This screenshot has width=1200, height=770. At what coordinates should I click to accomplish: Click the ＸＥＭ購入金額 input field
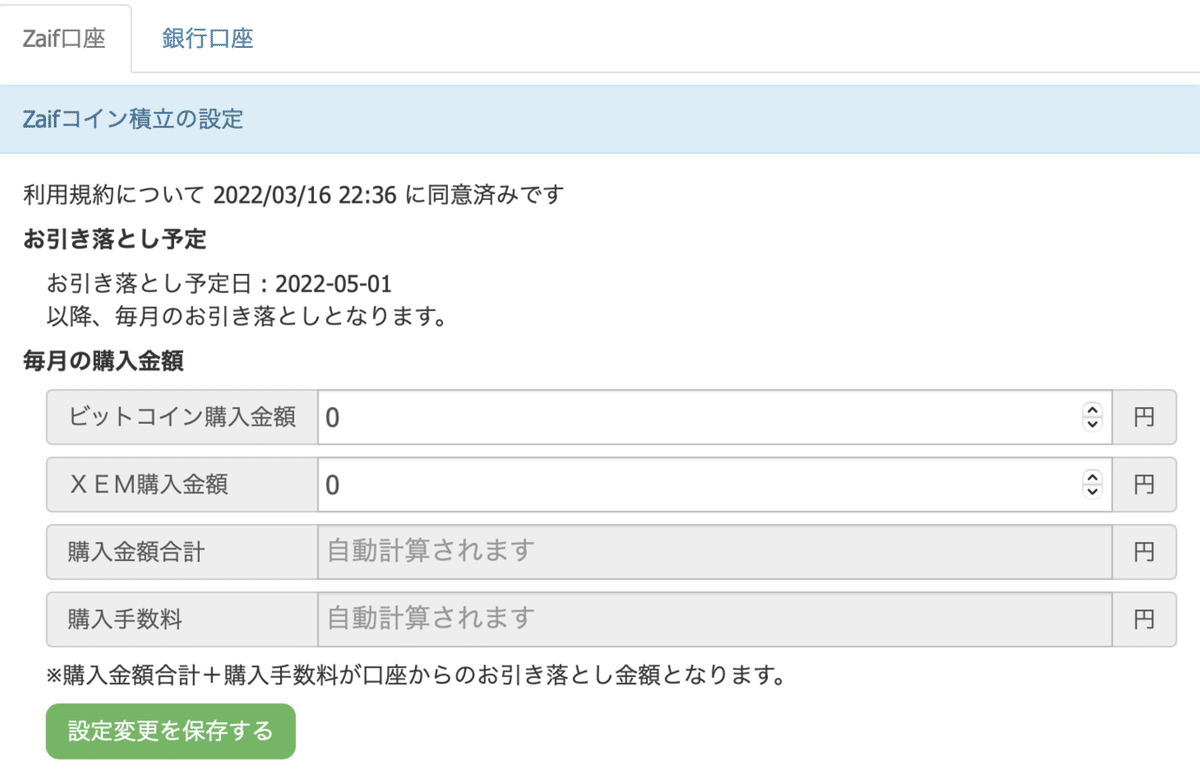click(700, 484)
